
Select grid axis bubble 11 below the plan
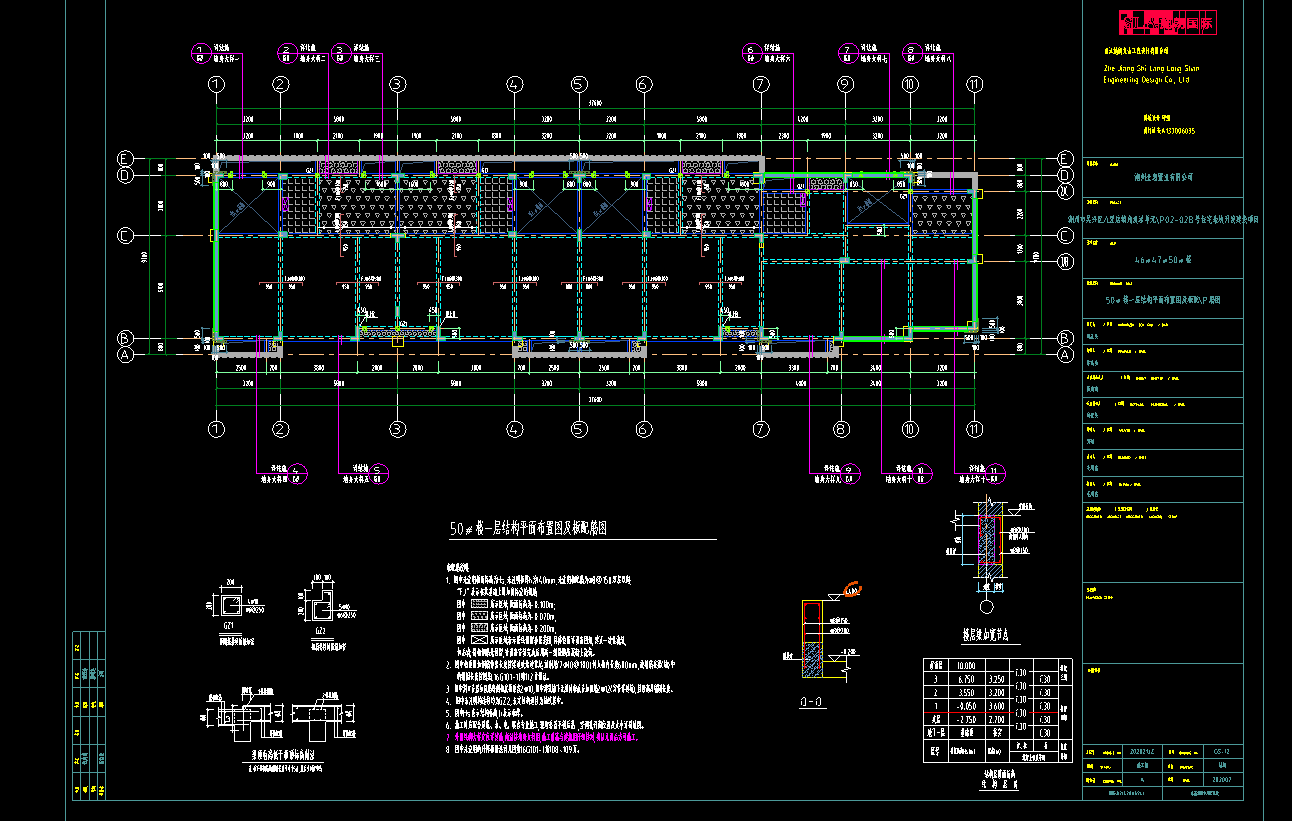(975, 430)
